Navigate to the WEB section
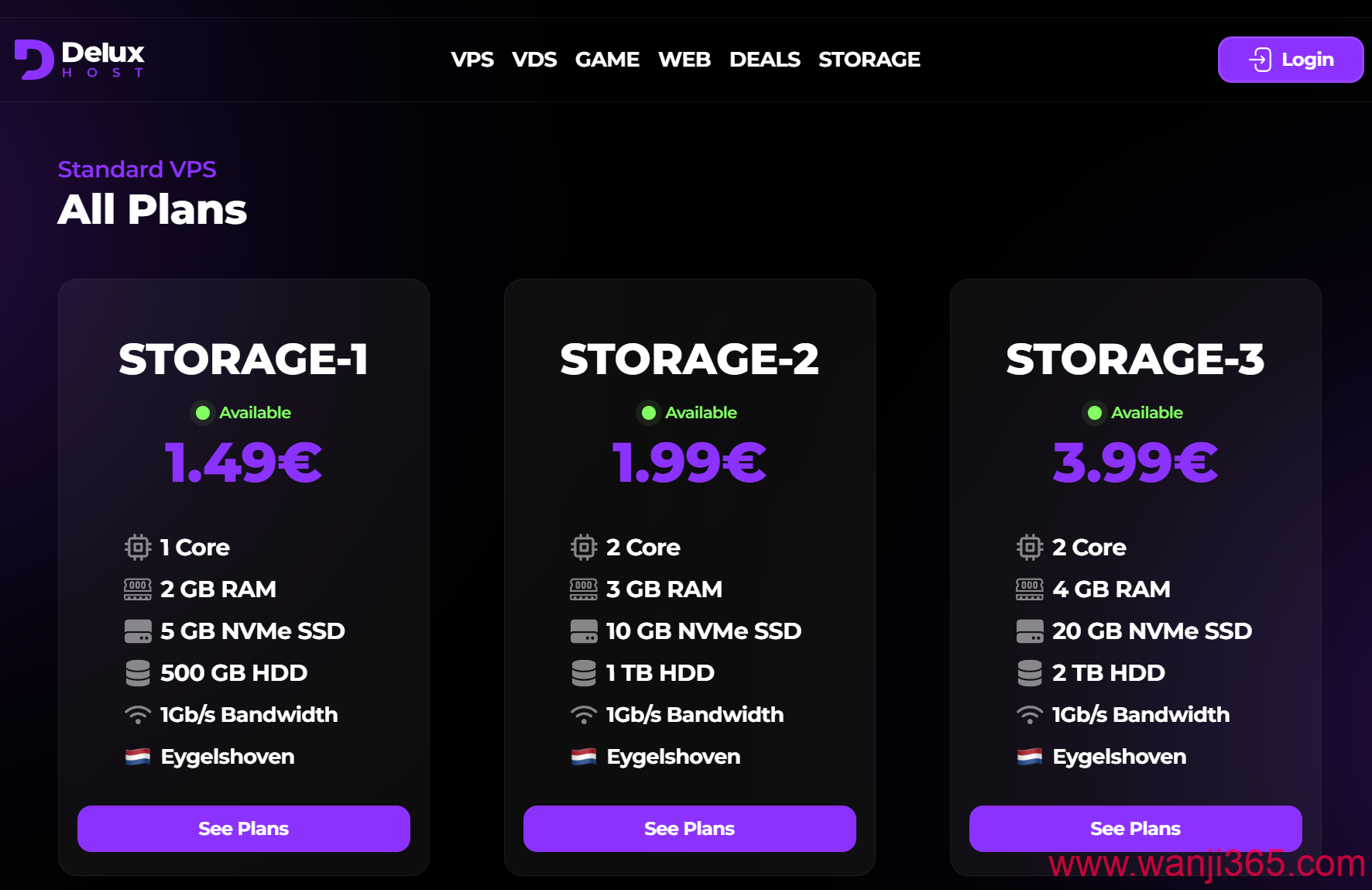The image size is (1372, 890). pyautogui.click(x=684, y=60)
